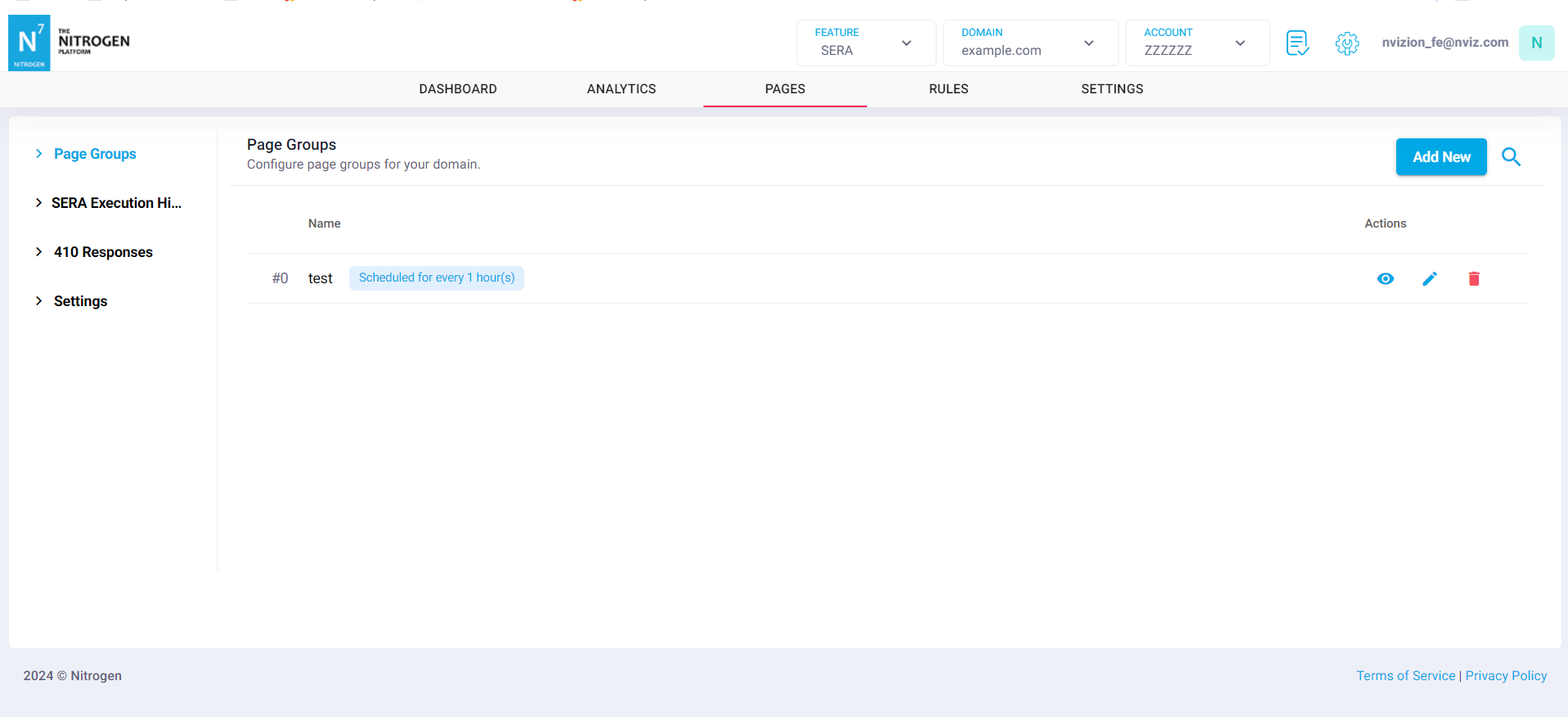
Task: View the test page group with eye icon
Action: tap(1385, 279)
